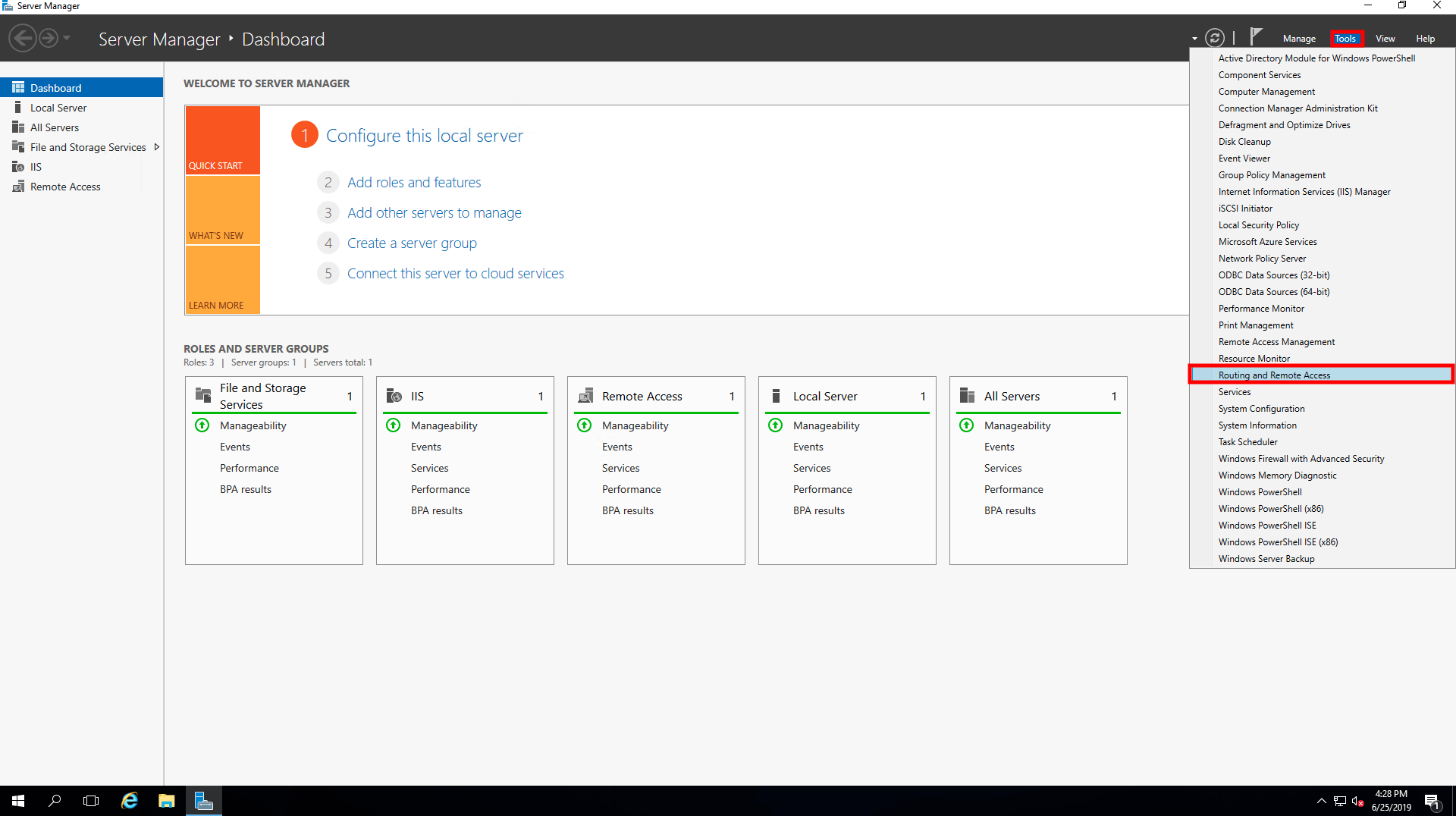
Task: Open the Manage menu
Action: tap(1299, 39)
